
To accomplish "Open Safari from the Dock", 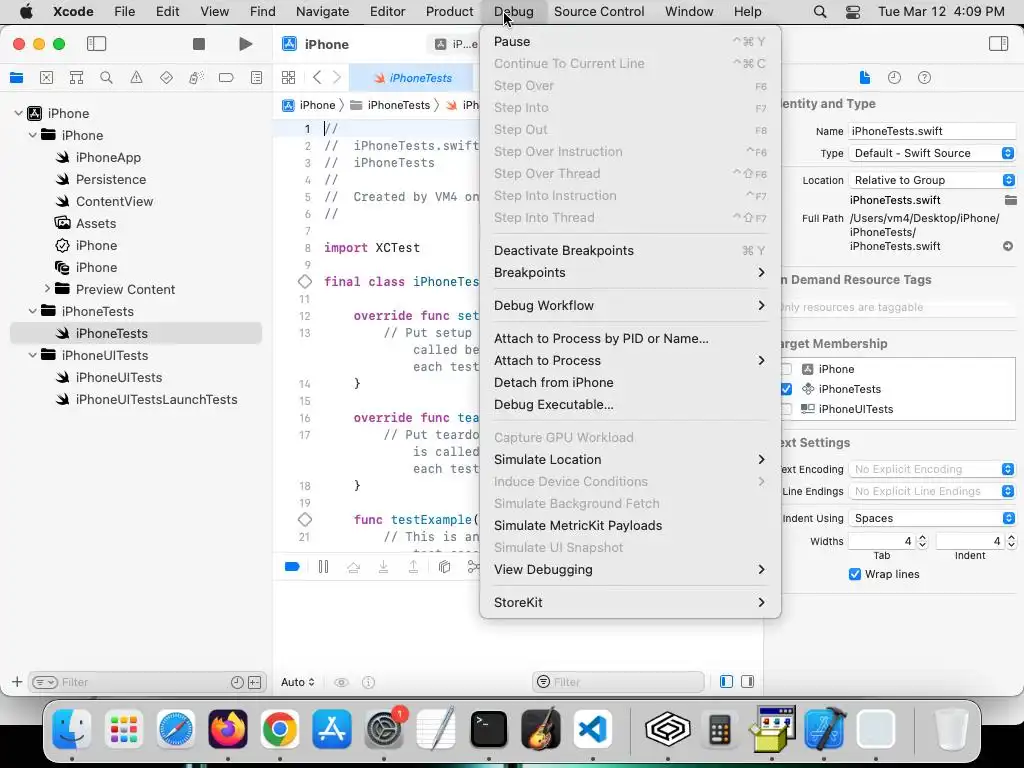I will click(175, 729).
